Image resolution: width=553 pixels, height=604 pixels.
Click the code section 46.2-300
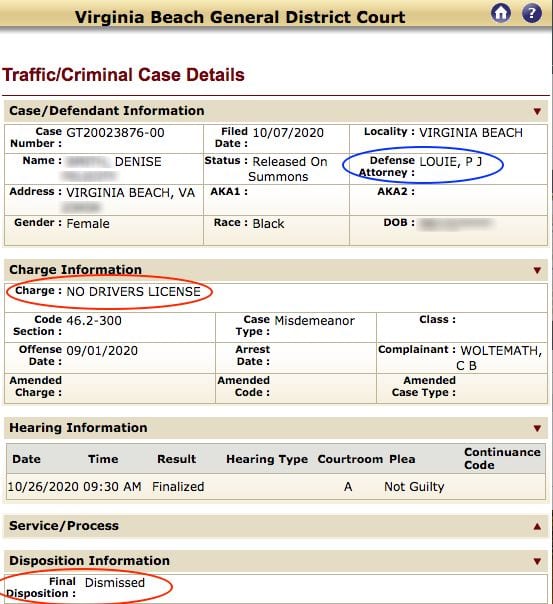point(94,320)
